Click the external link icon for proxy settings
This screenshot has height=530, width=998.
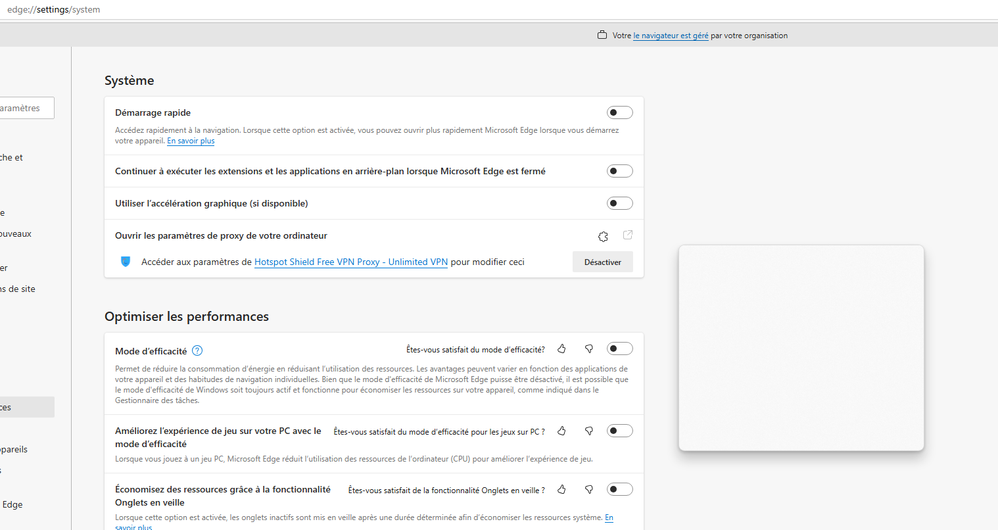(x=628, y=235)
